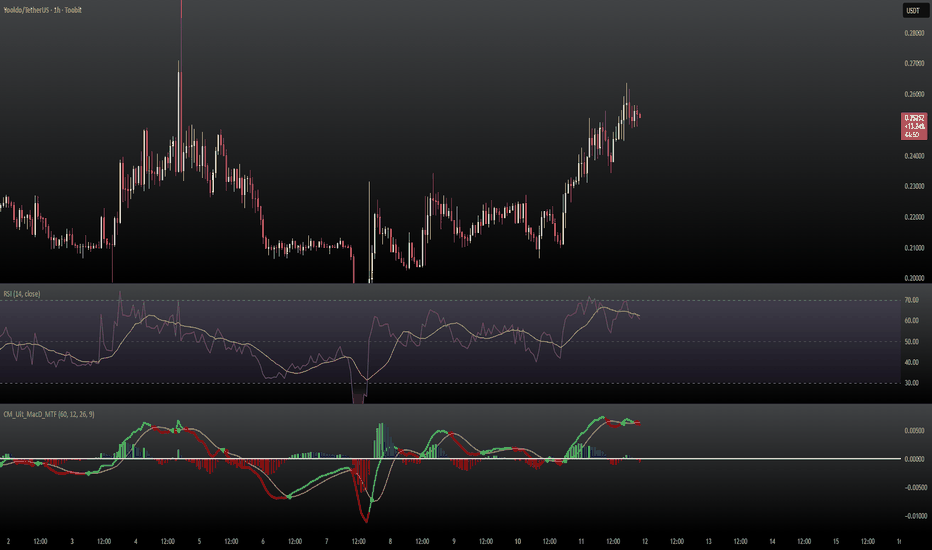Screen dimensions: 932x550
Task: Click the MACD 0.00000 zero-line scale label
Action: pos(914,459)
